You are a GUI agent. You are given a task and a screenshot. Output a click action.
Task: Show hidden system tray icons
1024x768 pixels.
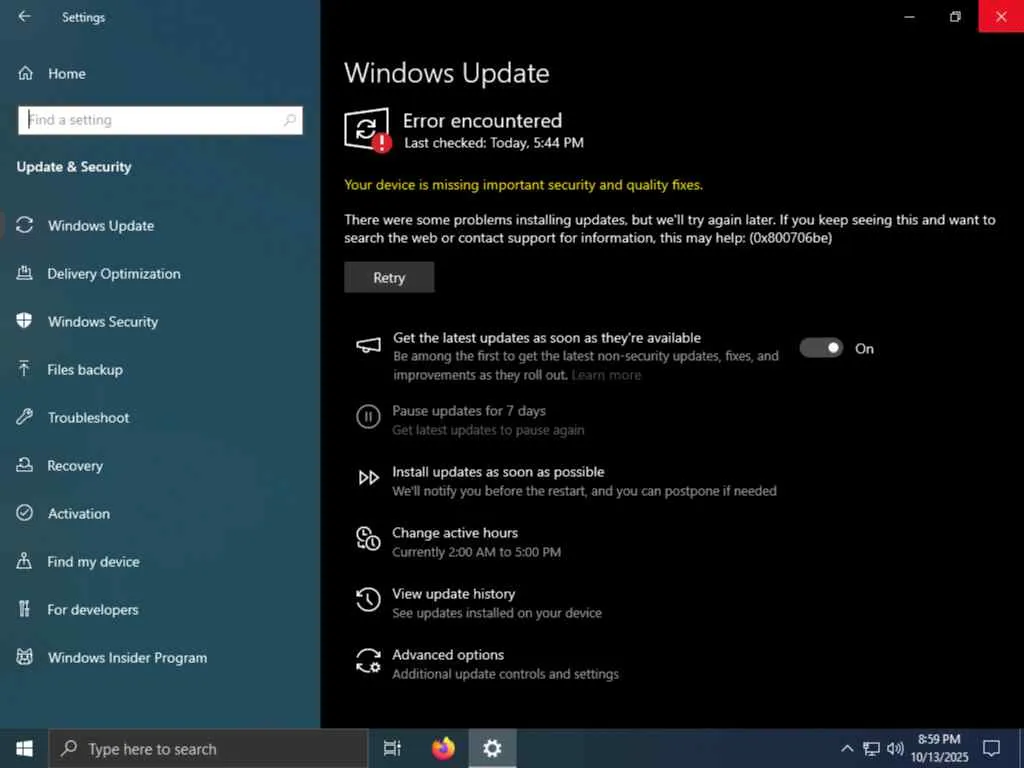847,748
